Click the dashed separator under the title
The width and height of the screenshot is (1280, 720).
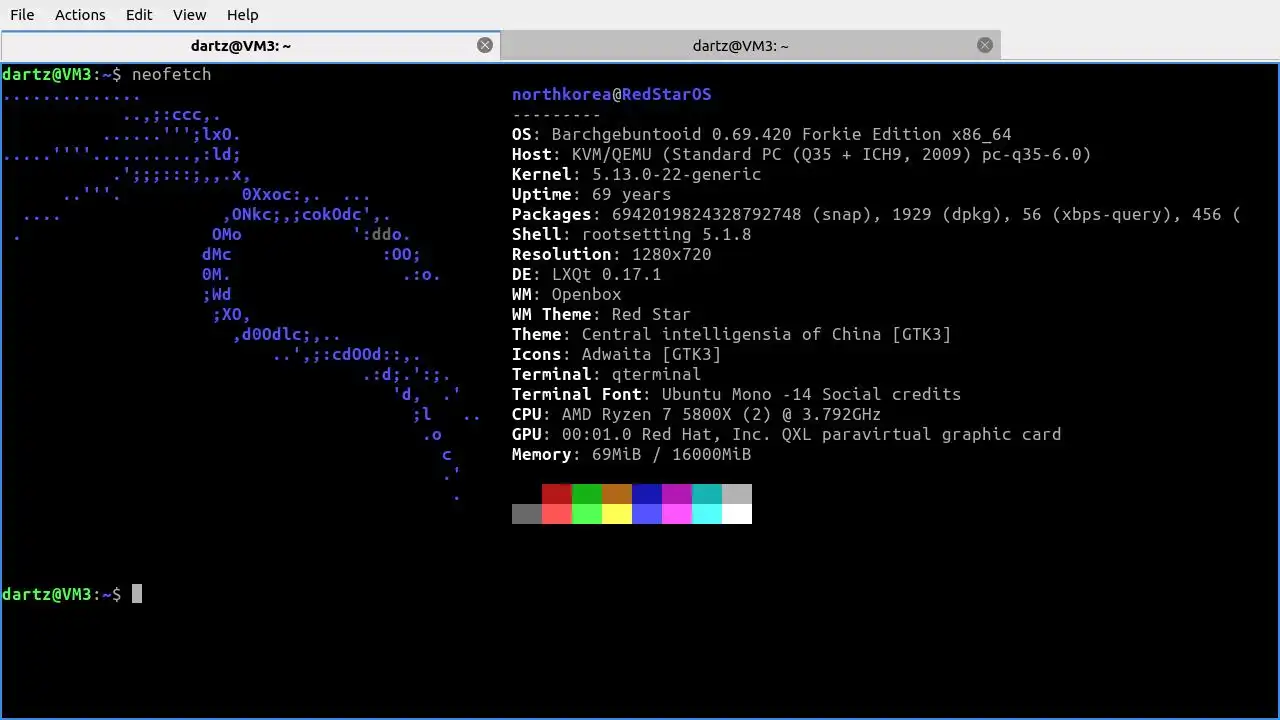click(556, 114)
